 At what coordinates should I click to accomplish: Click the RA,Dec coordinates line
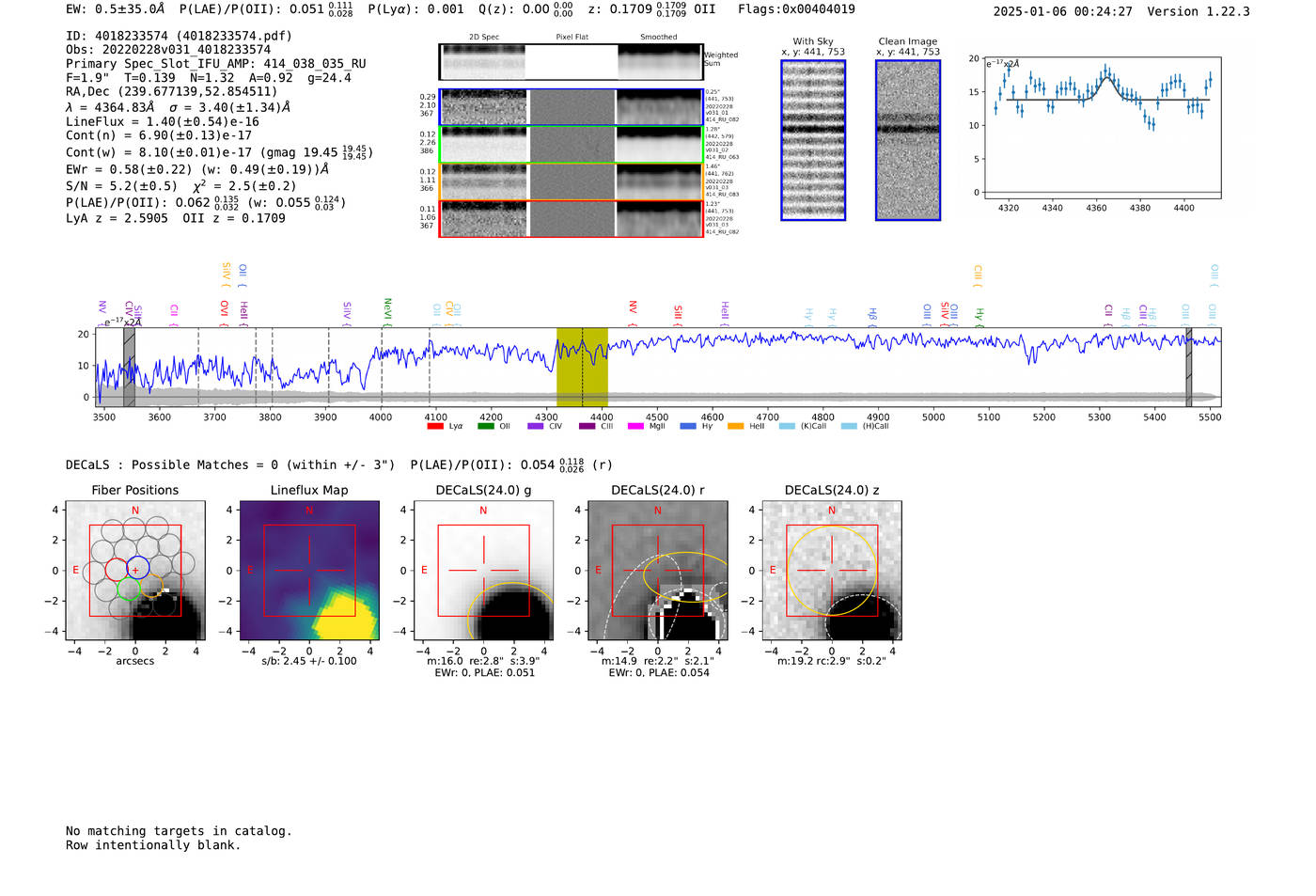(x=172, y=92)
